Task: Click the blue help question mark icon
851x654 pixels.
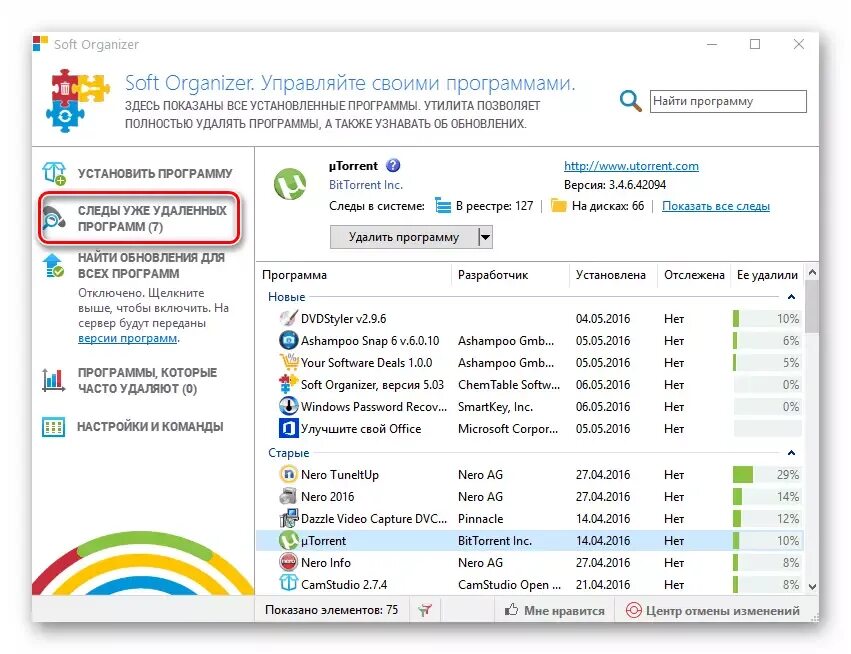Action: click(x=393, y=166)
